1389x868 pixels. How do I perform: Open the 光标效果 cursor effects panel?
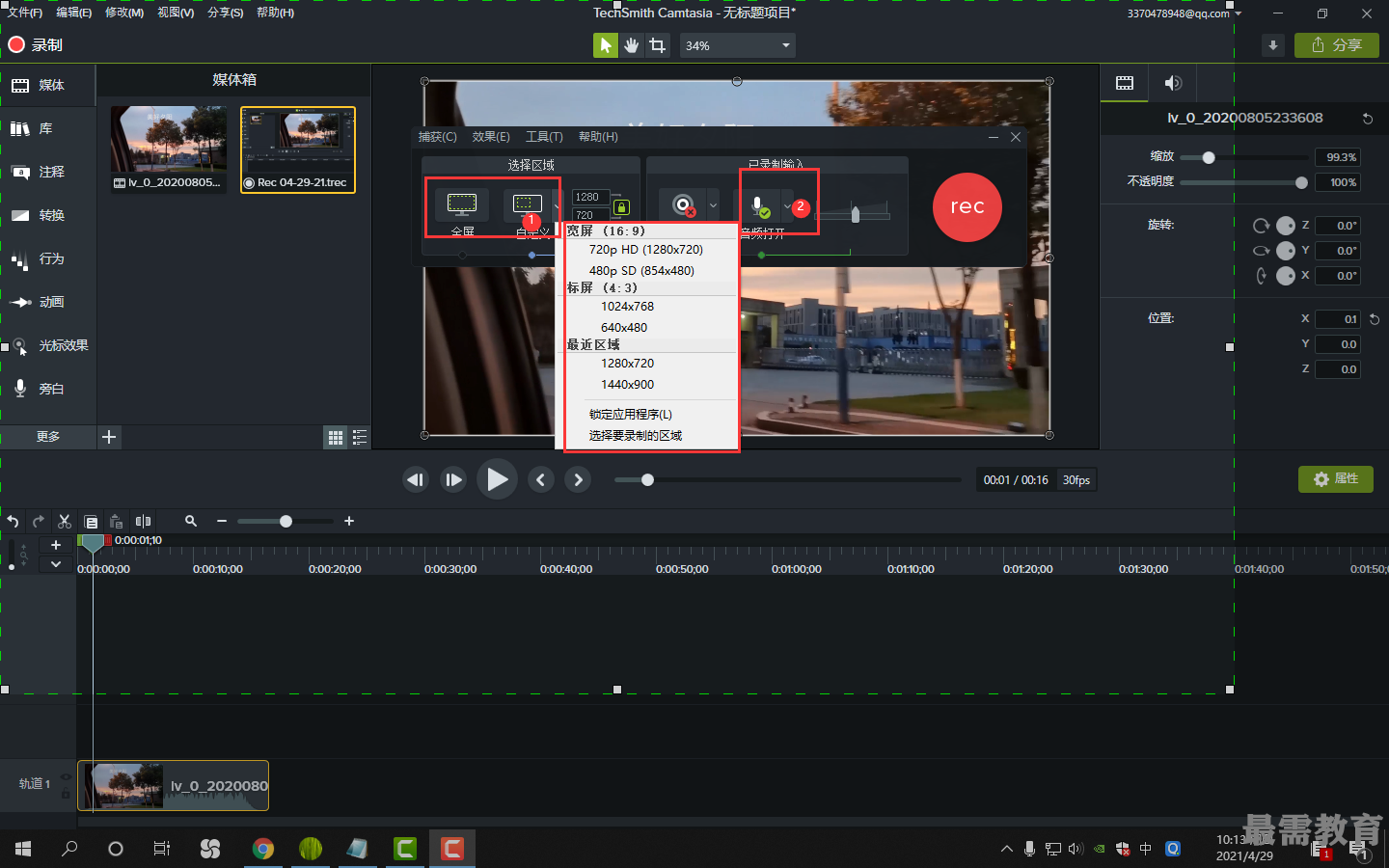tap(48, 346)
